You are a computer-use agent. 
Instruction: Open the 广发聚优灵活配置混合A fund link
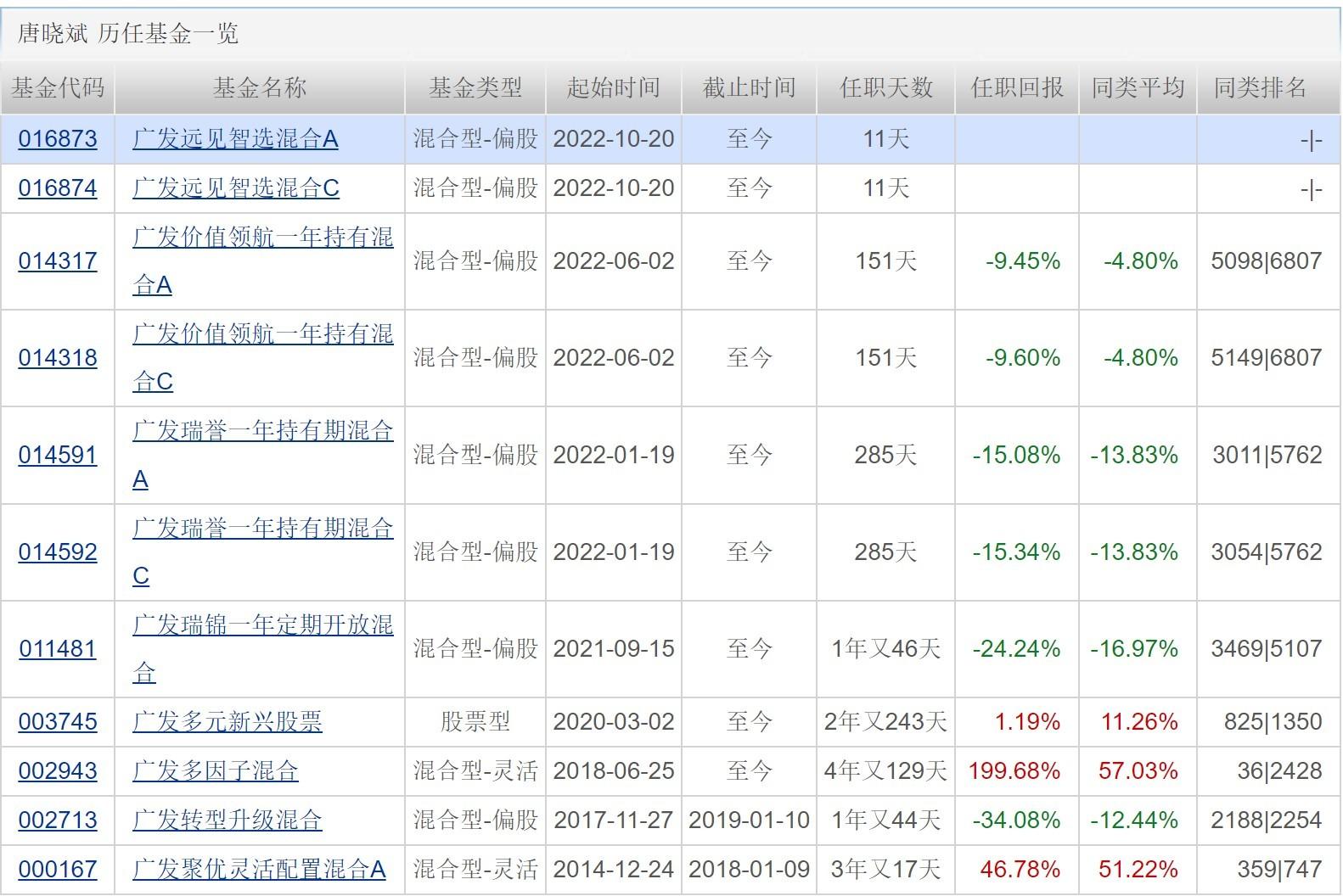tap(259, 870)
